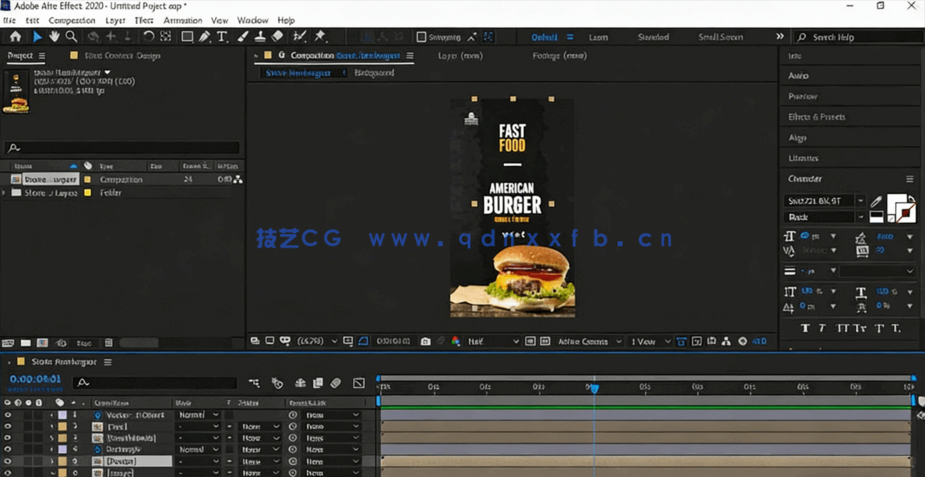The width and height of the screenshot is (925, 477).
Task: Select the Rotation tool
Action: (148, 37)
